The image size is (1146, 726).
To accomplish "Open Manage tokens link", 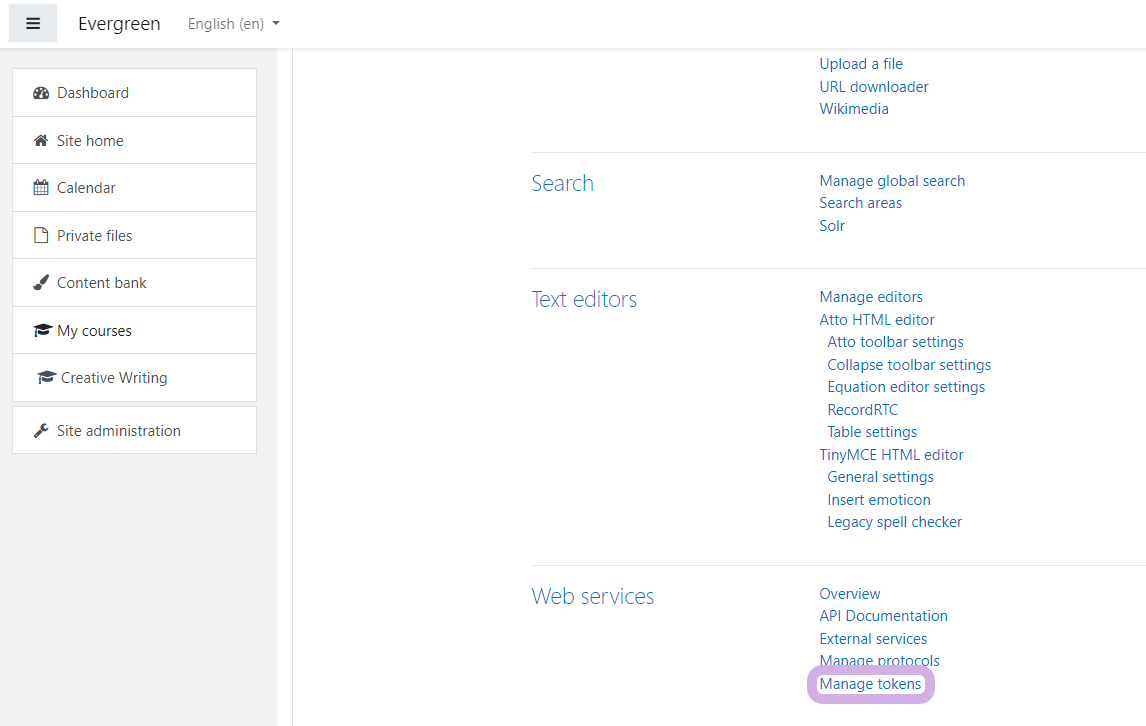I will pos(870,684).
